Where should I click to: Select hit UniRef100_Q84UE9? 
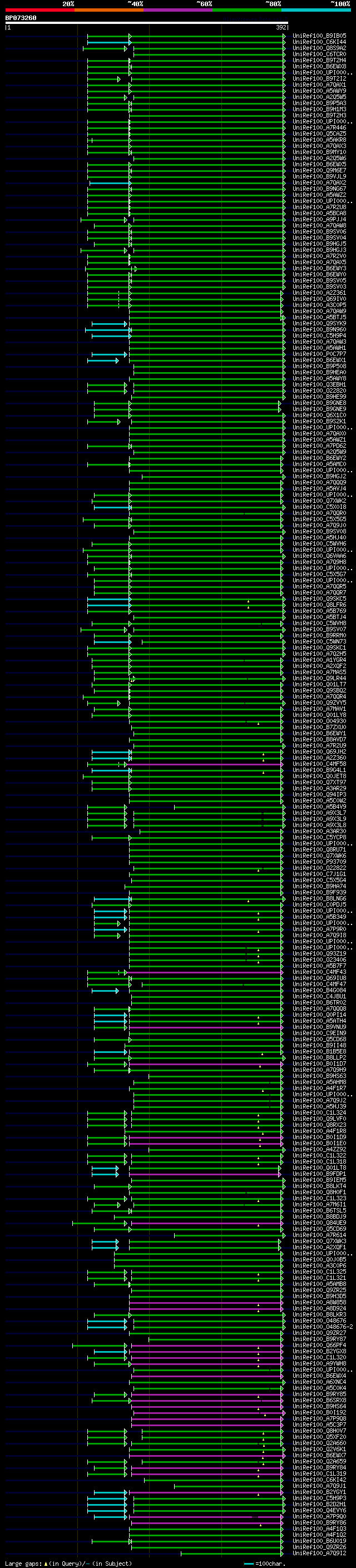(x=319, y=1223)
